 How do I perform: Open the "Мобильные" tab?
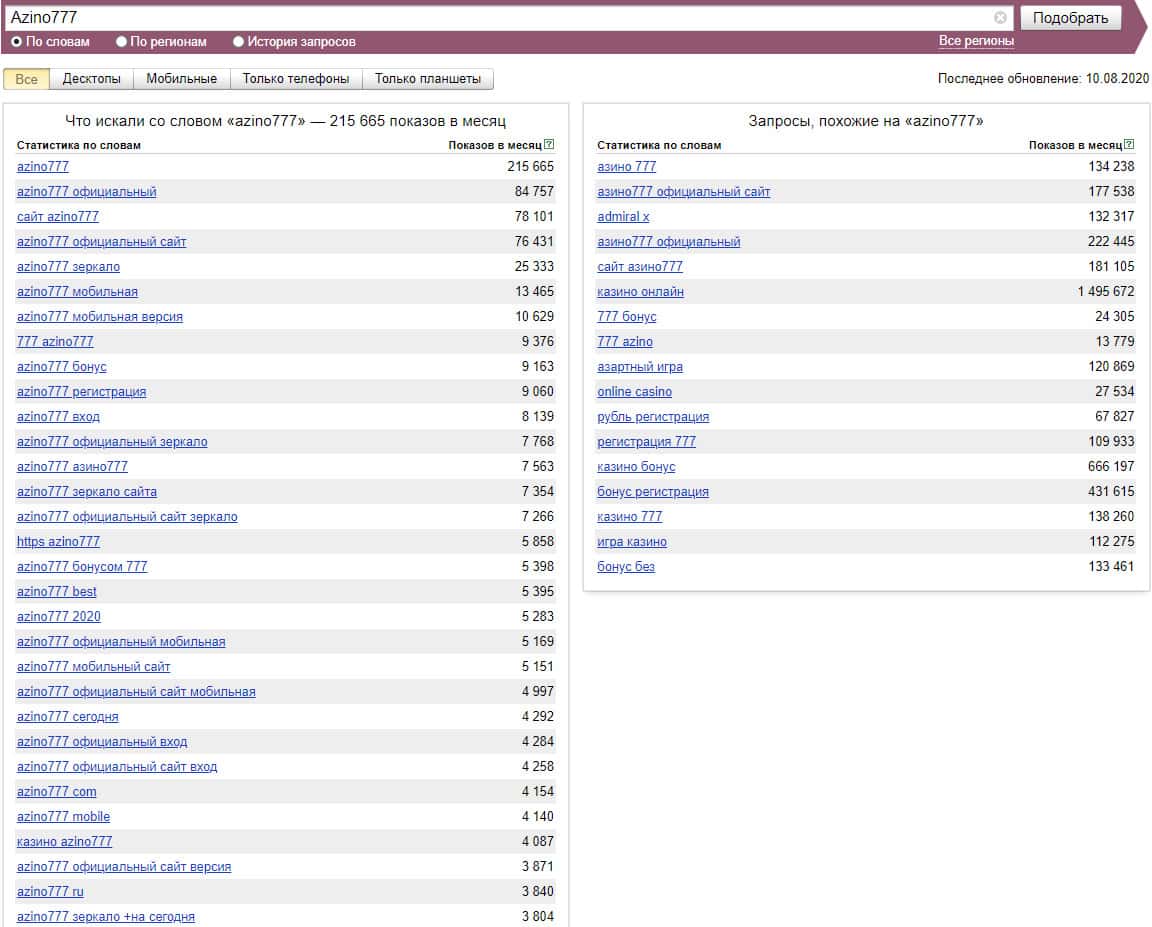(181, 79)
